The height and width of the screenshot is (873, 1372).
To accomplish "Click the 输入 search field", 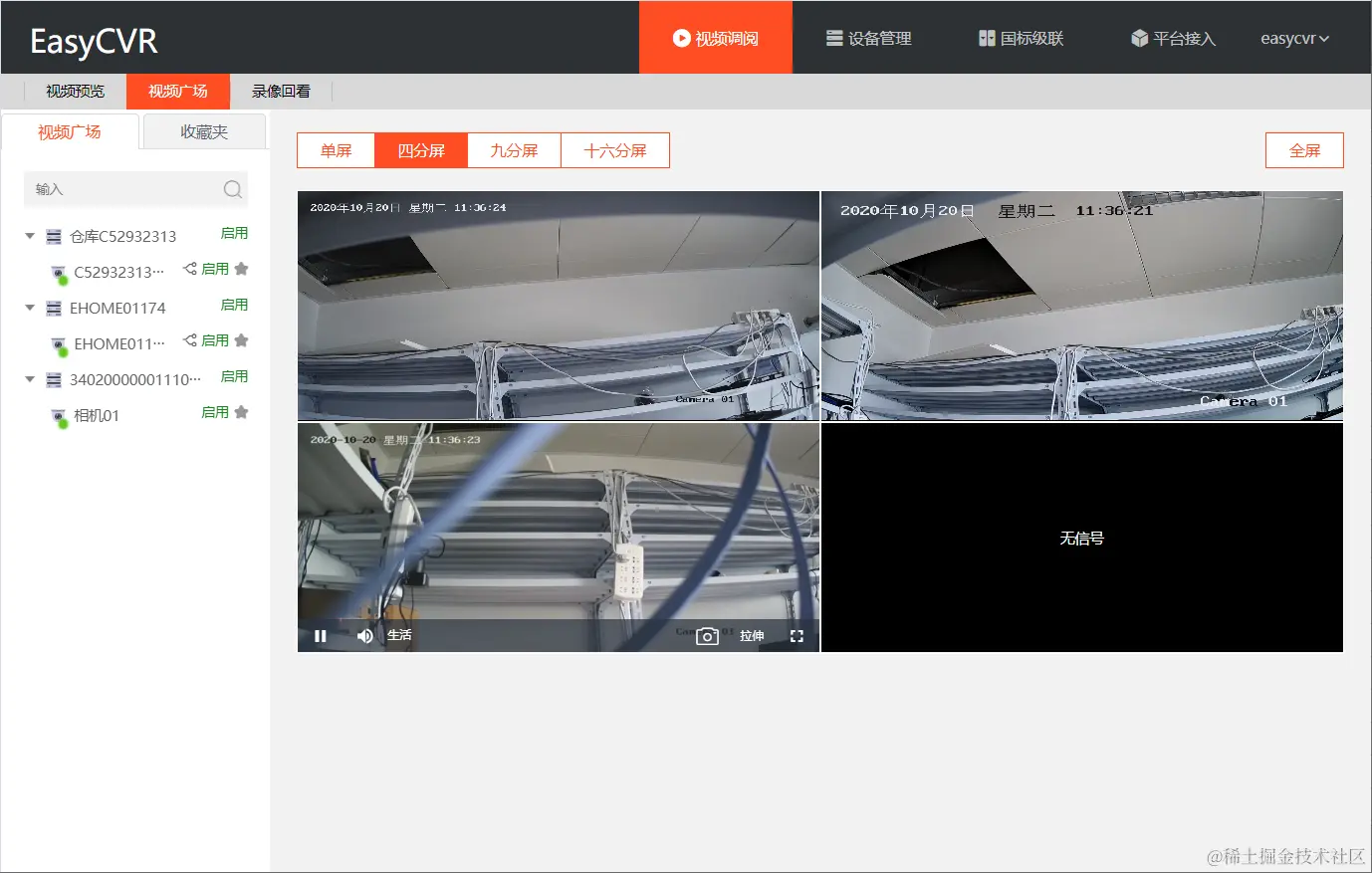I will [119, 189].
